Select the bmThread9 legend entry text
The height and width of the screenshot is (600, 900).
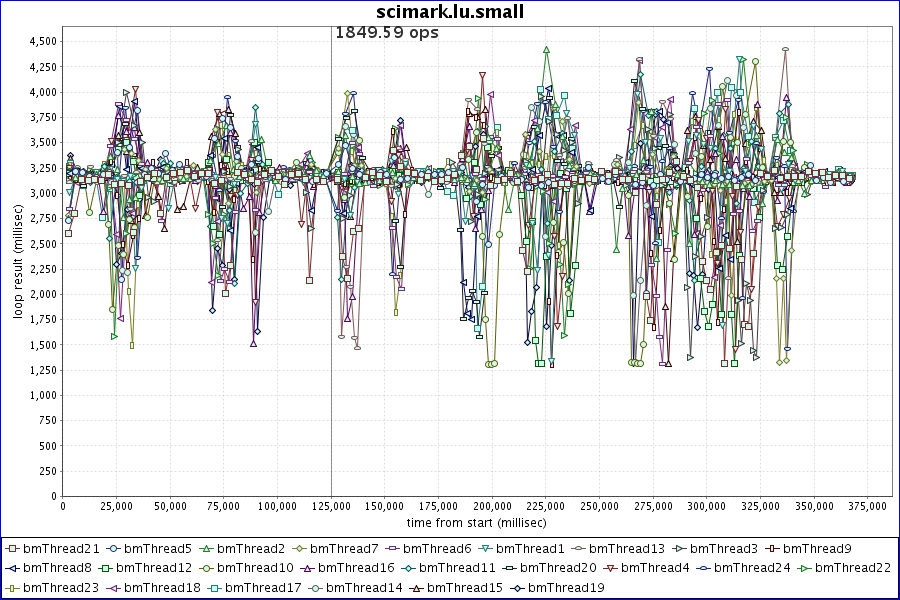pos(817,549)
